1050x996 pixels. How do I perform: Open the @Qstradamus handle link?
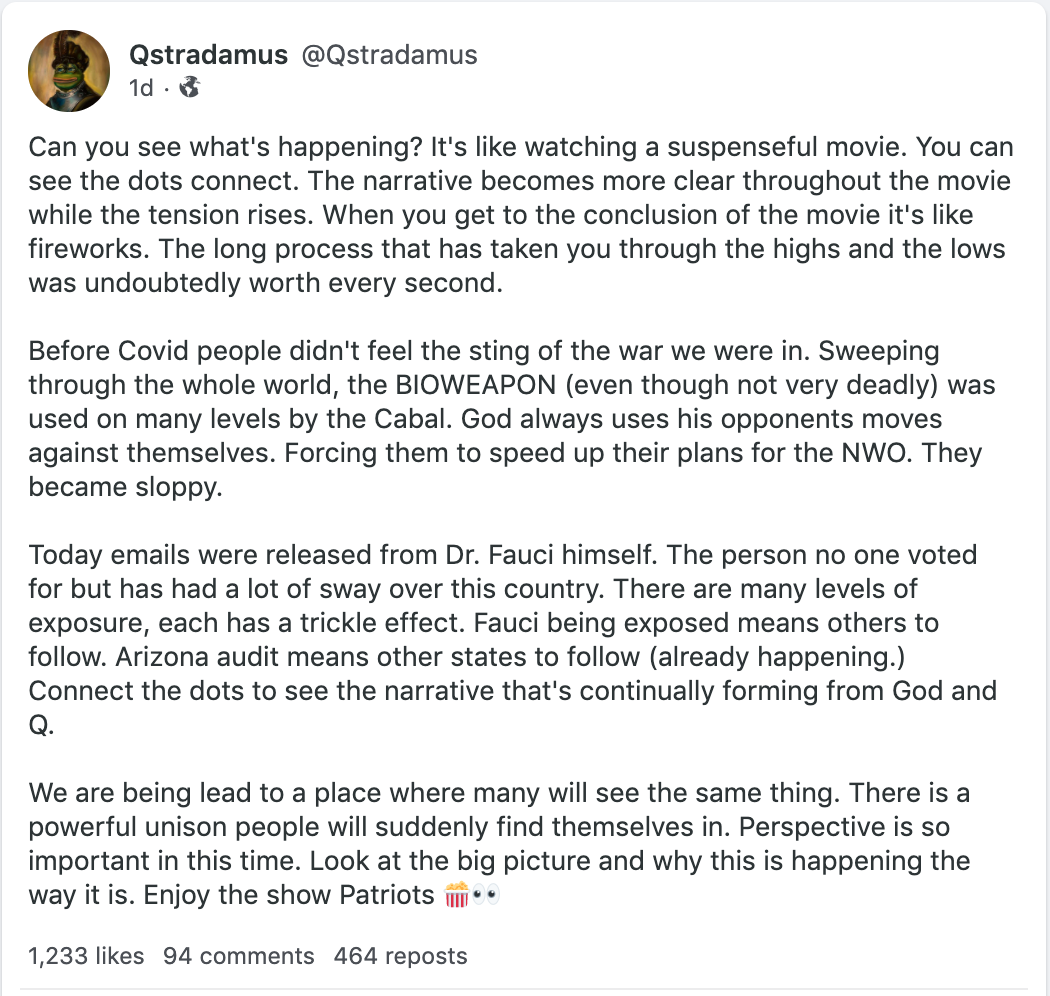[x=390, y=55]
